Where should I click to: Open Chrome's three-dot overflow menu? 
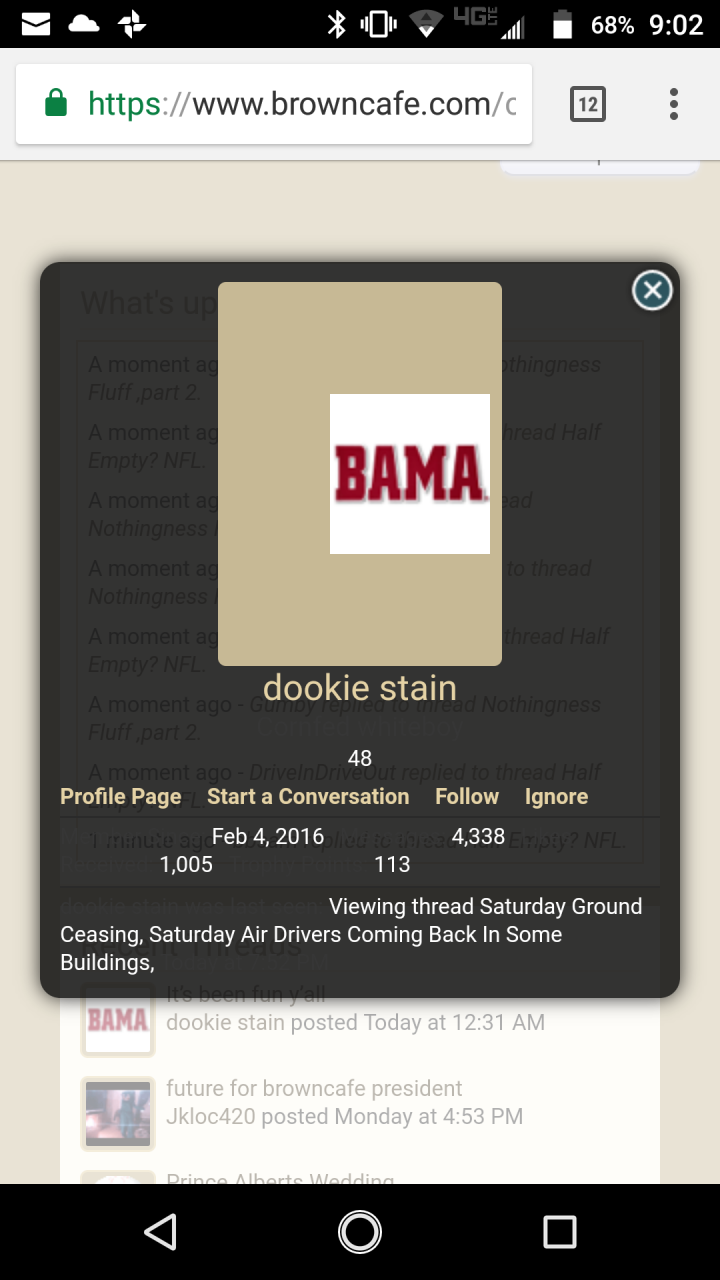point(674,104)
